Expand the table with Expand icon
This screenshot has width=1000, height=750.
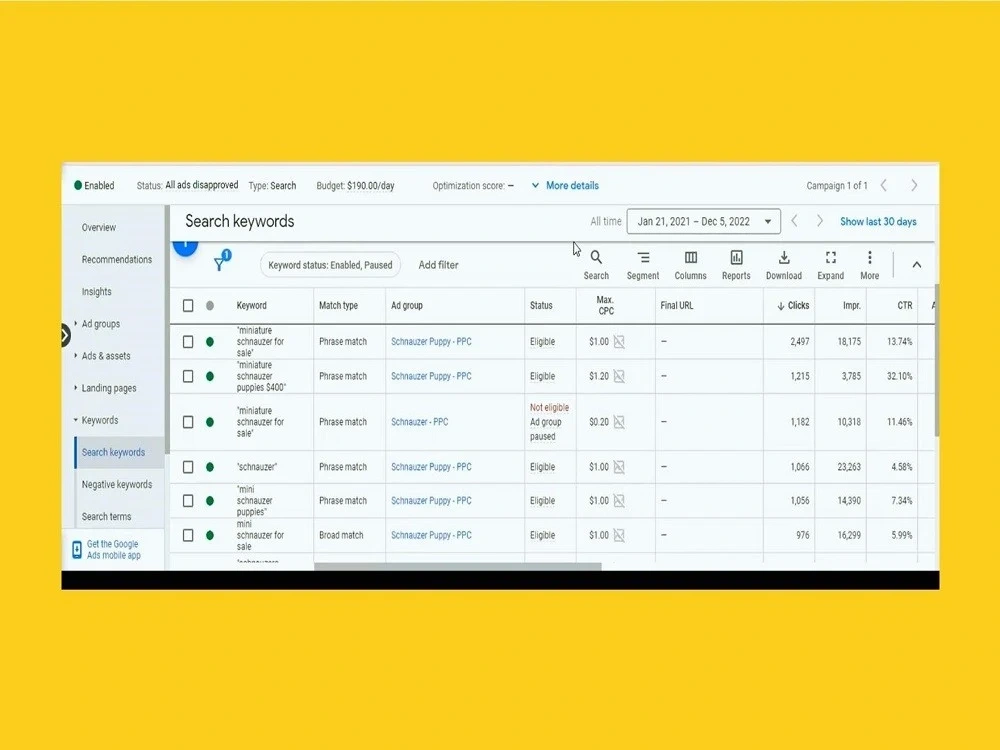click(830, 258)
